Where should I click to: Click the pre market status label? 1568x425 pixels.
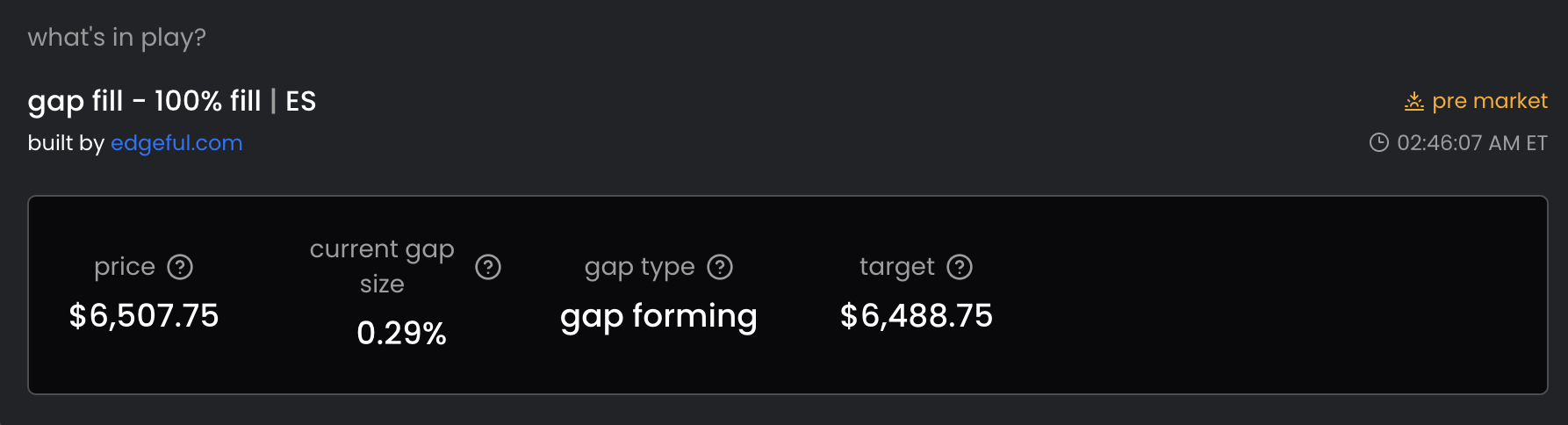pyautogui.click(x=1490, y=101)
